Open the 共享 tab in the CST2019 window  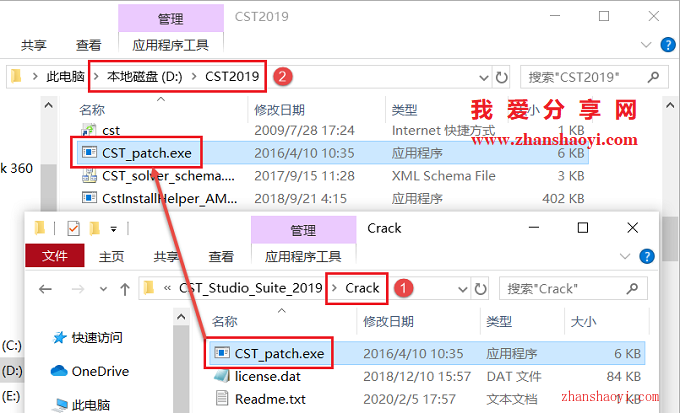pos(34,45)
